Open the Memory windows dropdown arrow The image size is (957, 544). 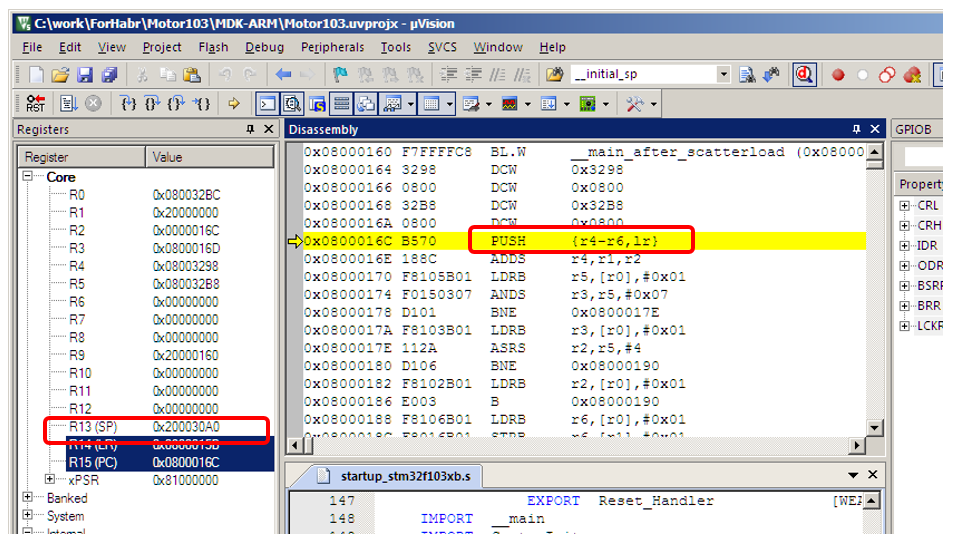click(449, 104)
